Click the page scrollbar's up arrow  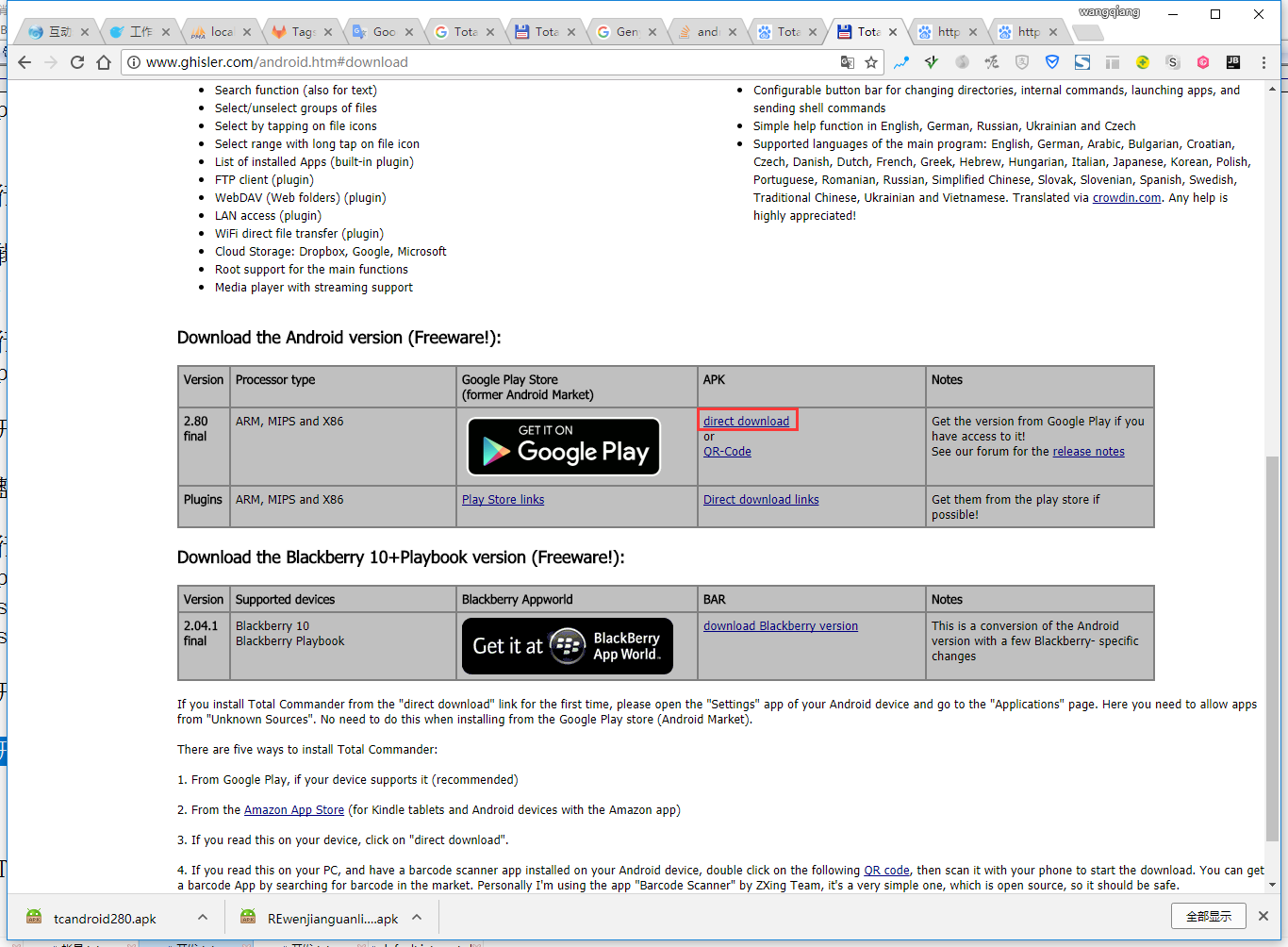[1273, 89]
